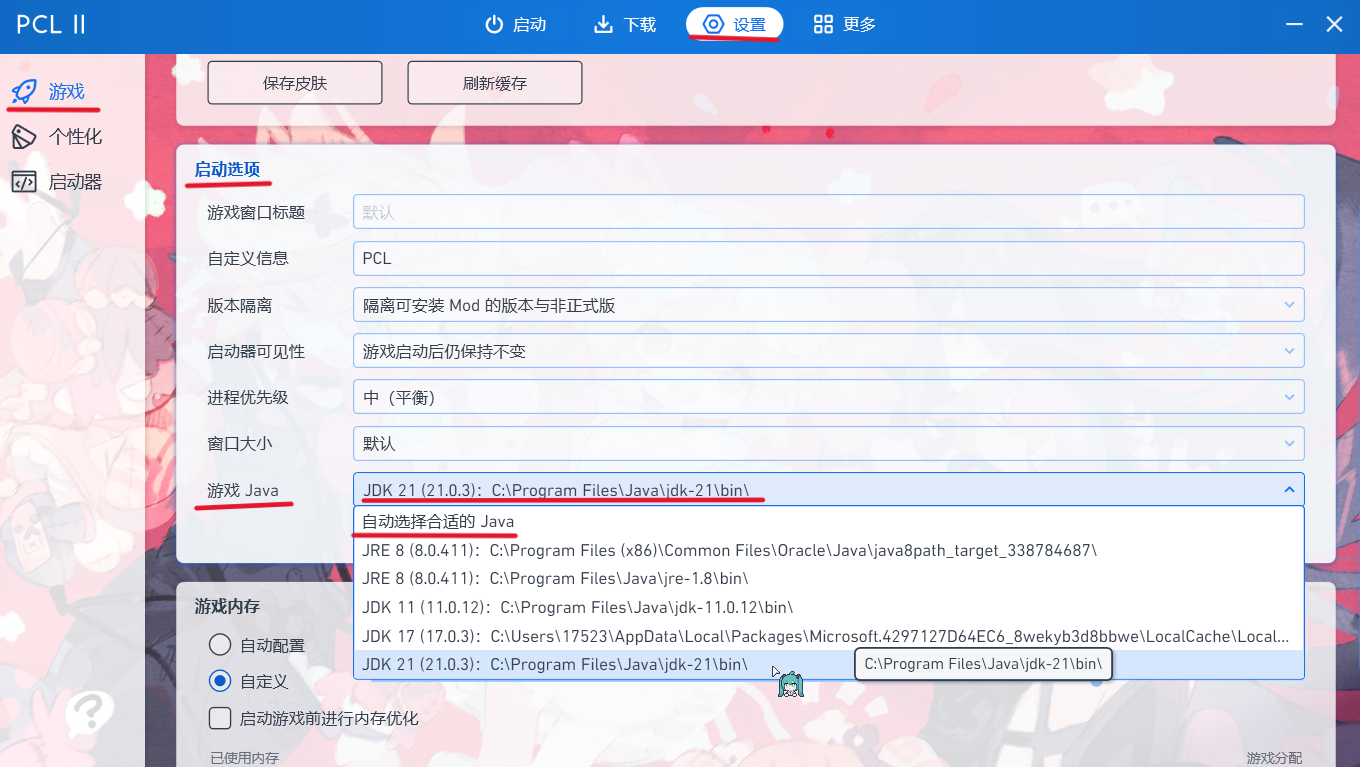Minimize the PCL II window
1360x767 pixels.
click(x=1294, y=25)
